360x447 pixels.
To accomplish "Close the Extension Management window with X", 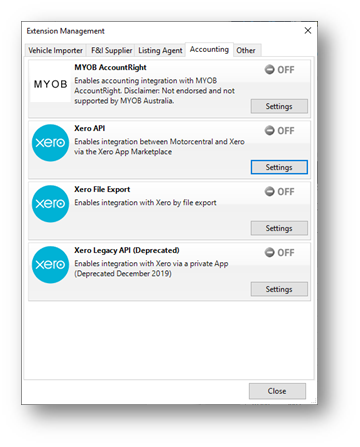I will [308, 31].
